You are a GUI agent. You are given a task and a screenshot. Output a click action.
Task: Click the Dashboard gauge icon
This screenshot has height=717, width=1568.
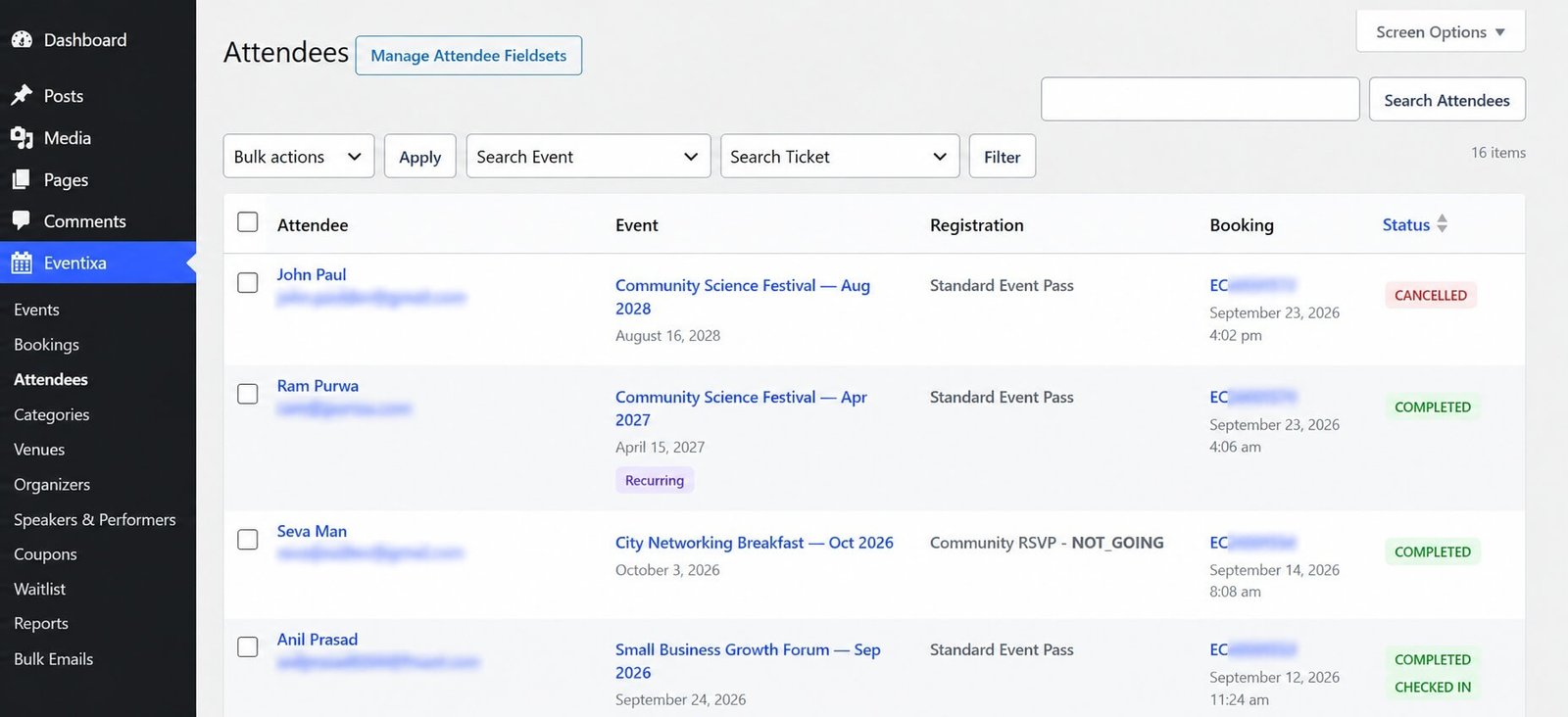coord(22,40)
